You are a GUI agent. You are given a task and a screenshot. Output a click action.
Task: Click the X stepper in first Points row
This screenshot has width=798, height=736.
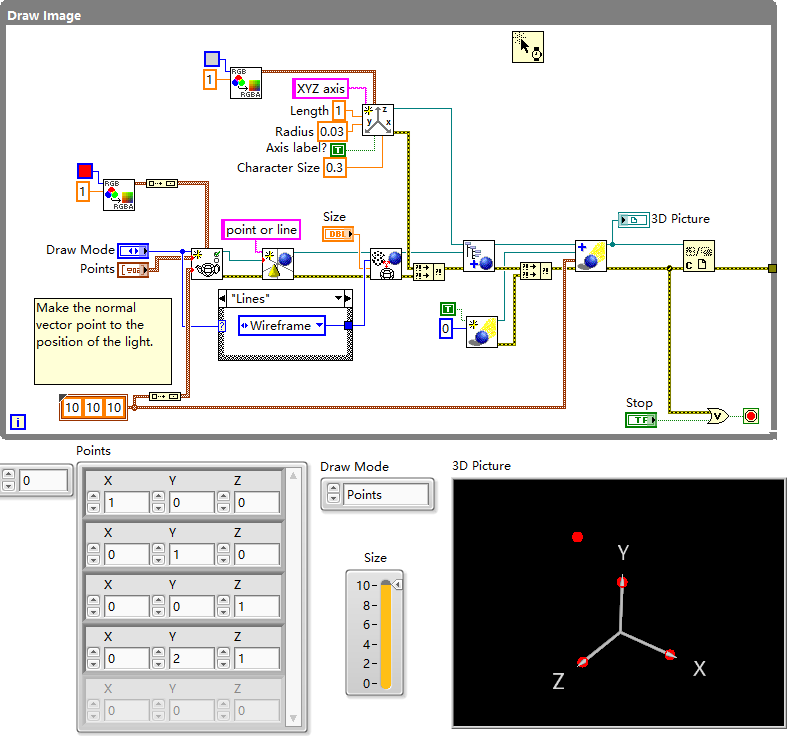[x=93, y=502]
